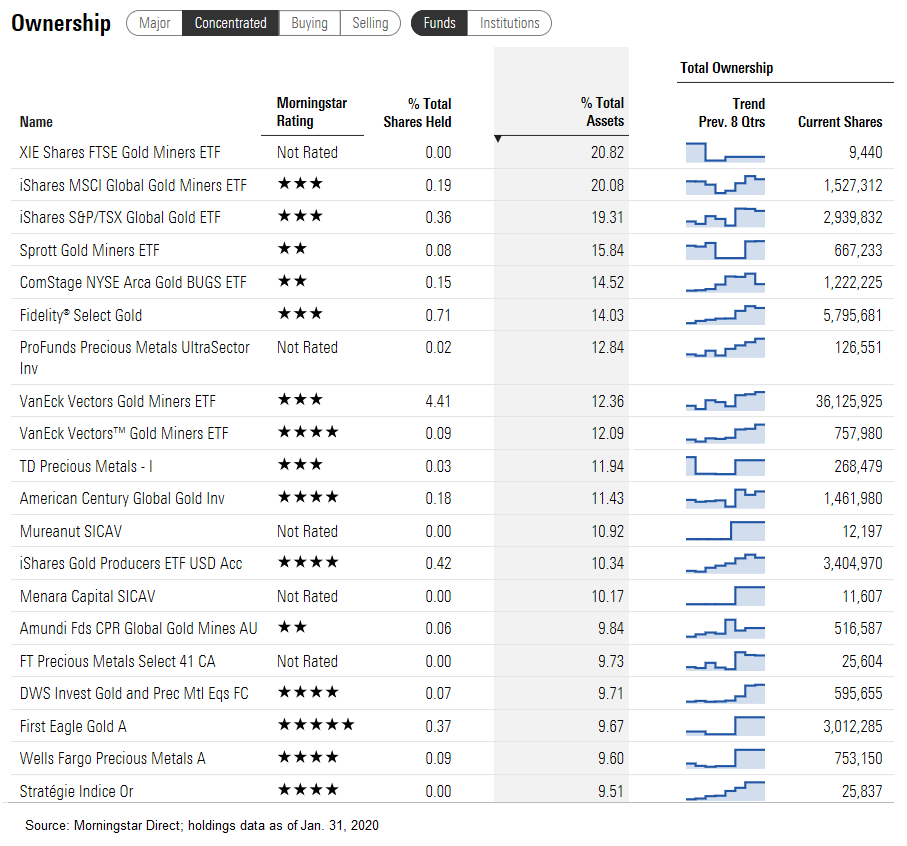Click the five-star rating of First Eagle Gold A

(x=315, y=726)
